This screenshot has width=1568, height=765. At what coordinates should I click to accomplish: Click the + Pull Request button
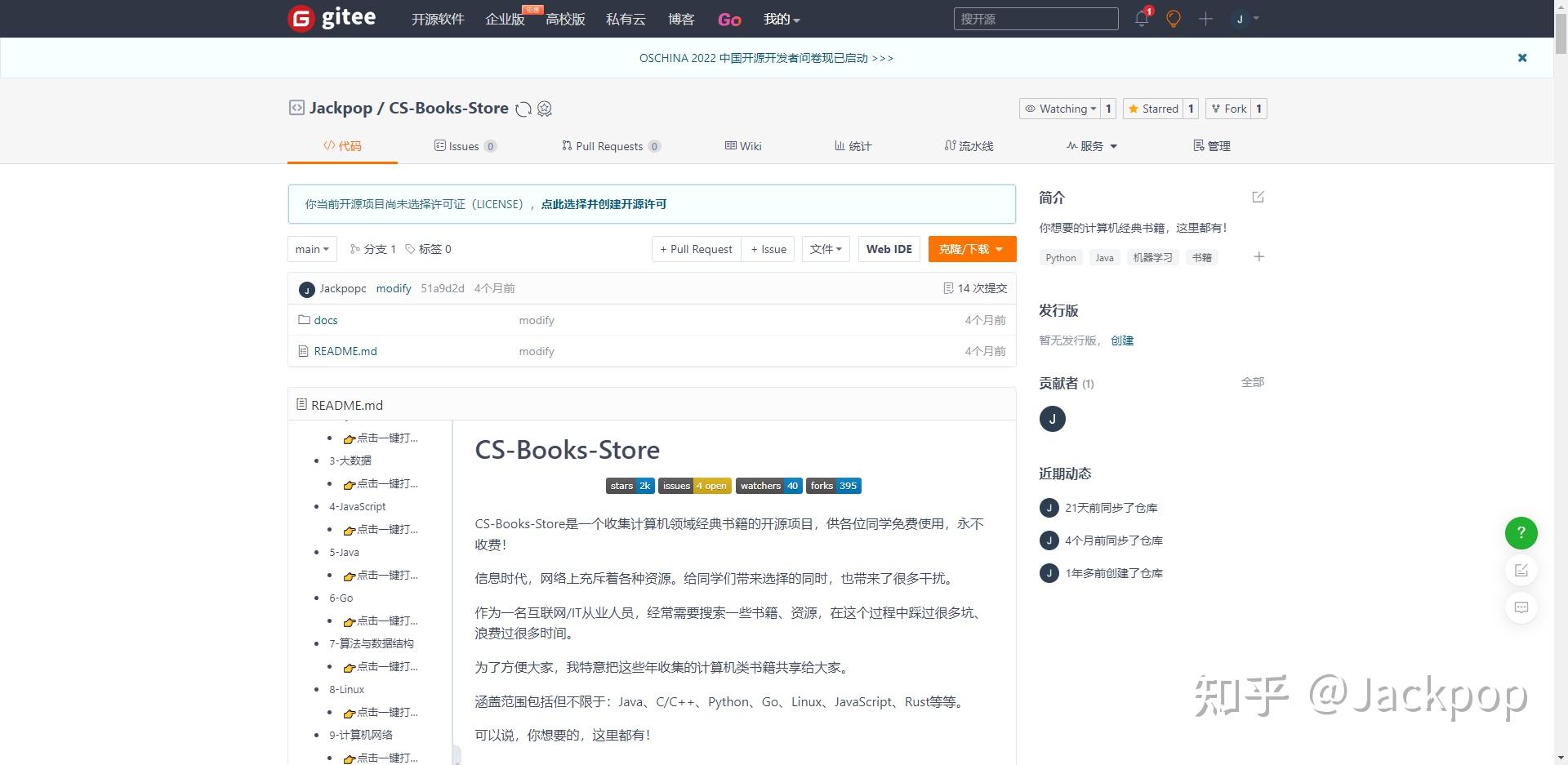click(696, 249)
